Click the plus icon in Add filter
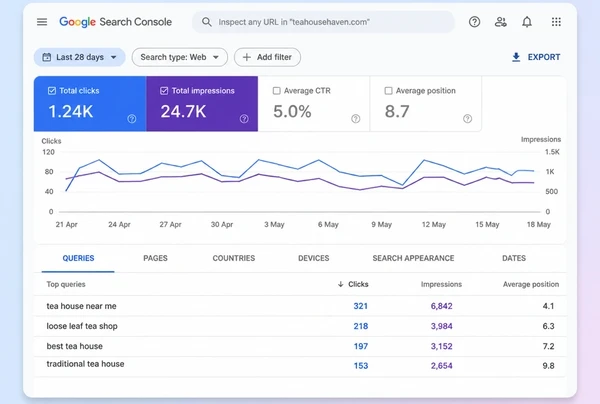This screenshot has width=600, height=404. [247, 57]
